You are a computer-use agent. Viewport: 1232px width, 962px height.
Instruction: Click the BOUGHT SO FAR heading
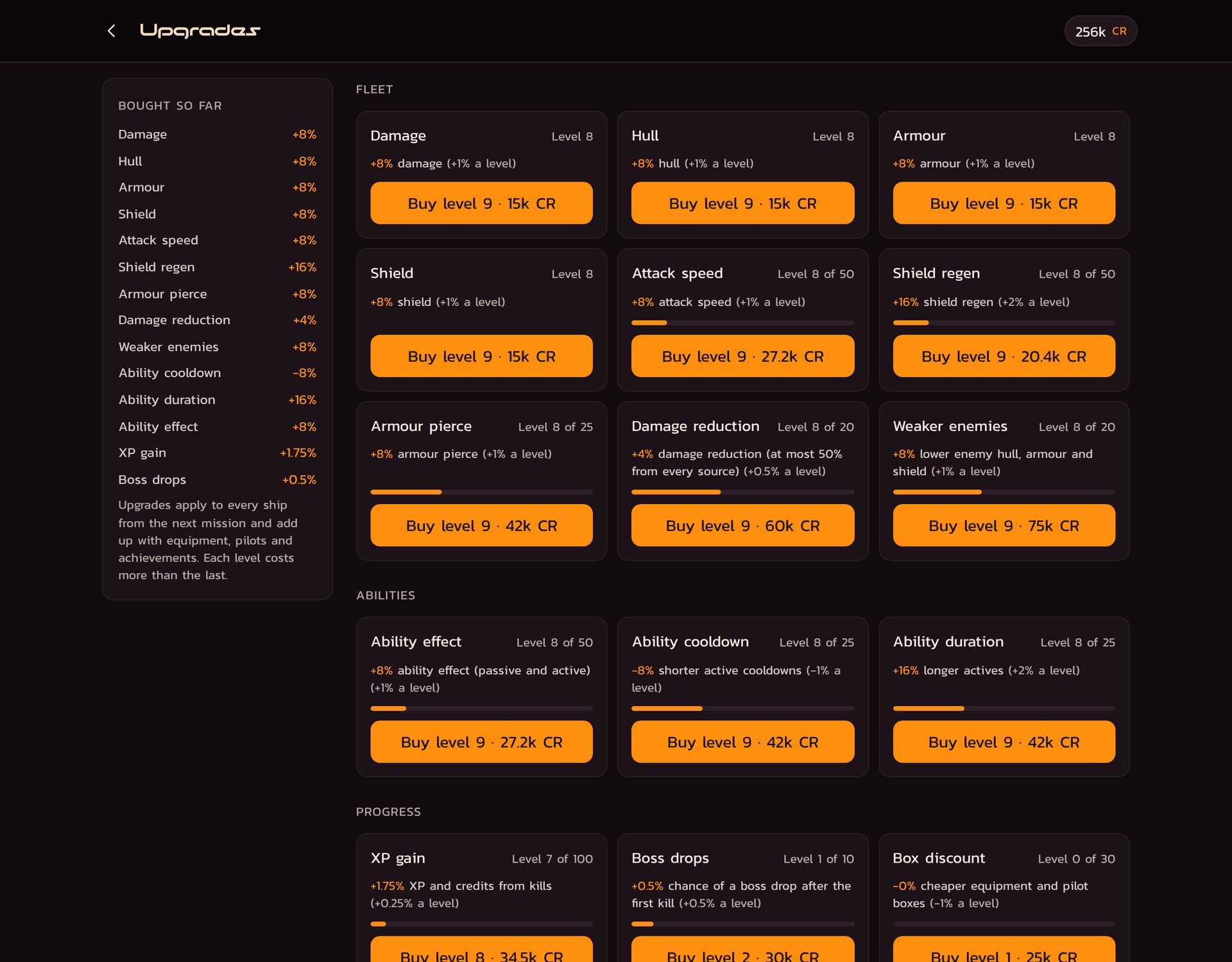[170, 106]
